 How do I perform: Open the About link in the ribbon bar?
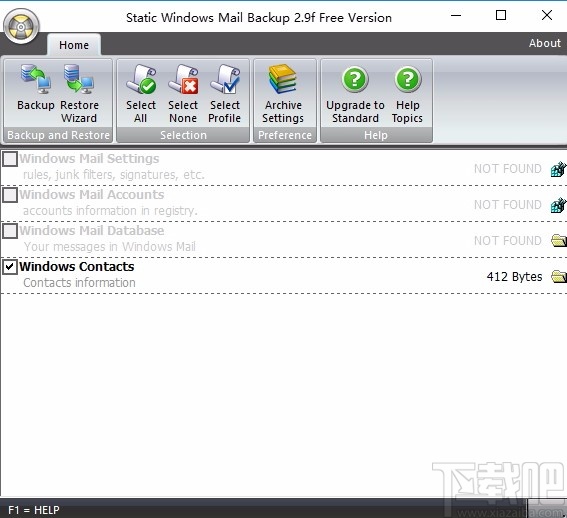(x=545, y=43)
